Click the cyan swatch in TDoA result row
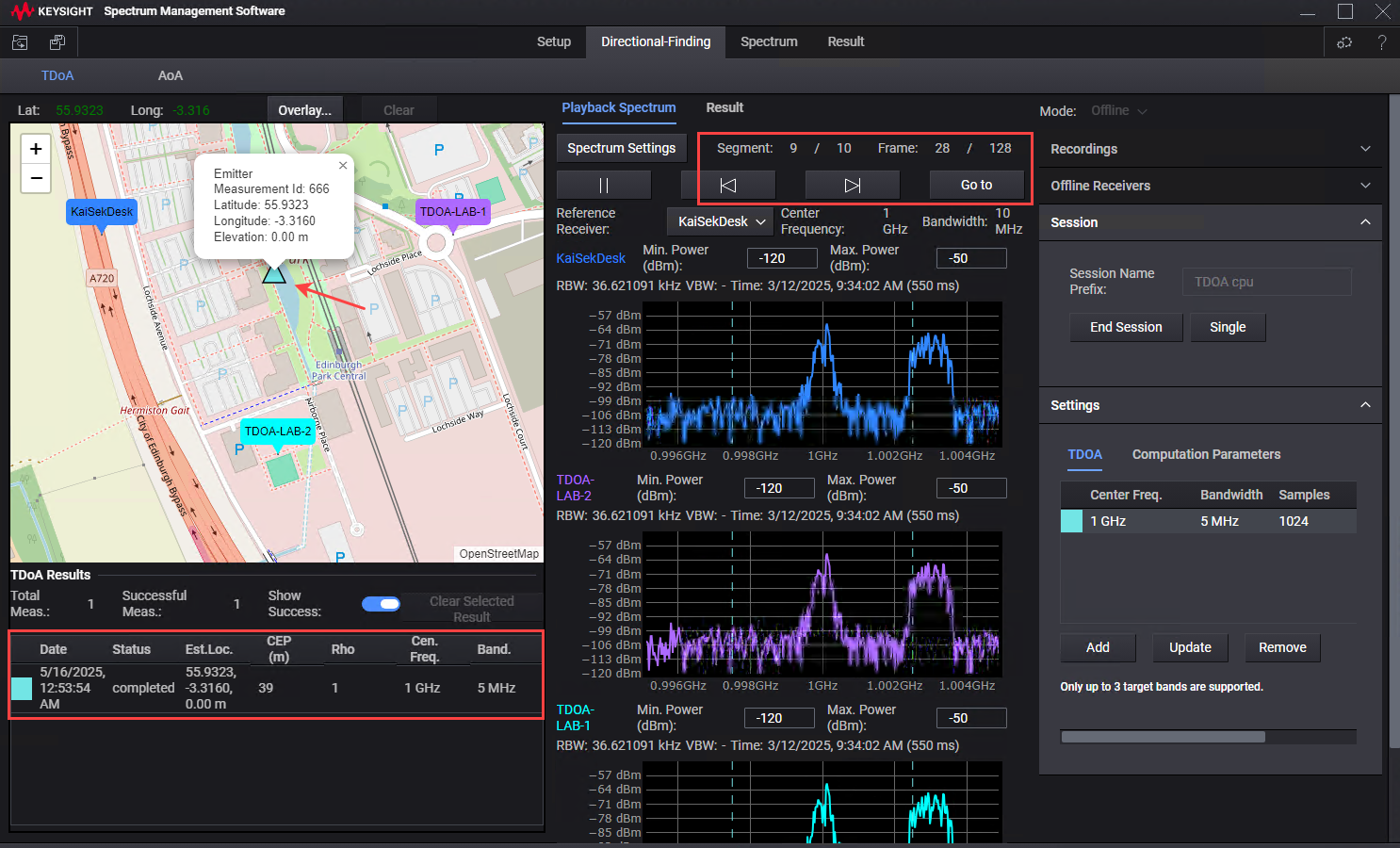Viewport: 1400px width, 848px height. [x=22, y=689]
